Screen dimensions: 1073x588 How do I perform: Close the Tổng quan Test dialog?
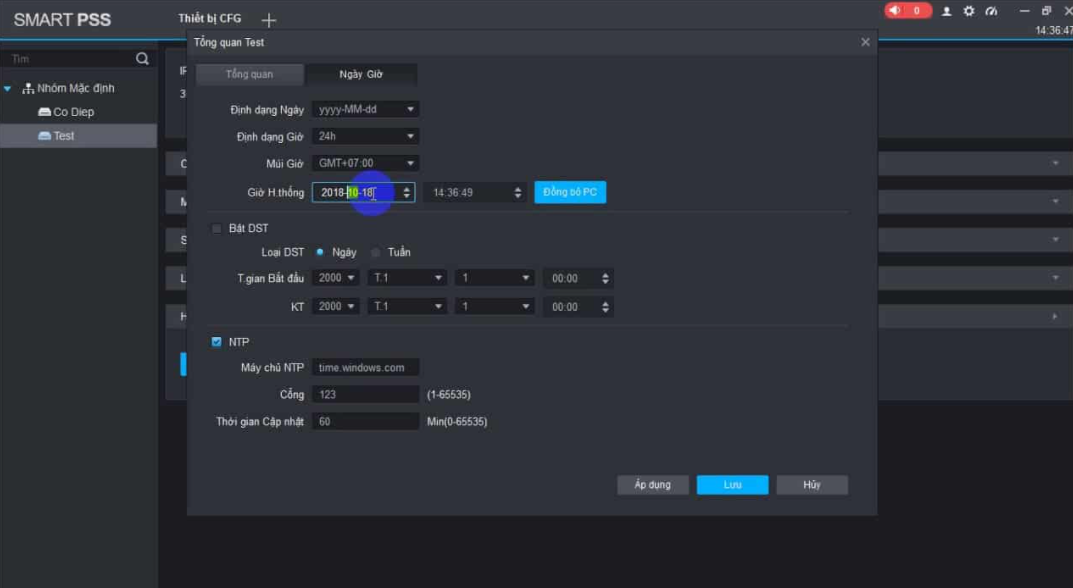(x=865, y=42)
